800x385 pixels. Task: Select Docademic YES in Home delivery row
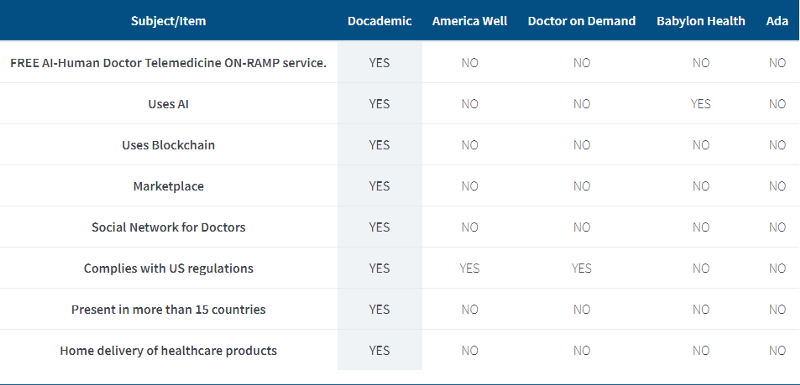pyautogui.click(x=380, y=351)
